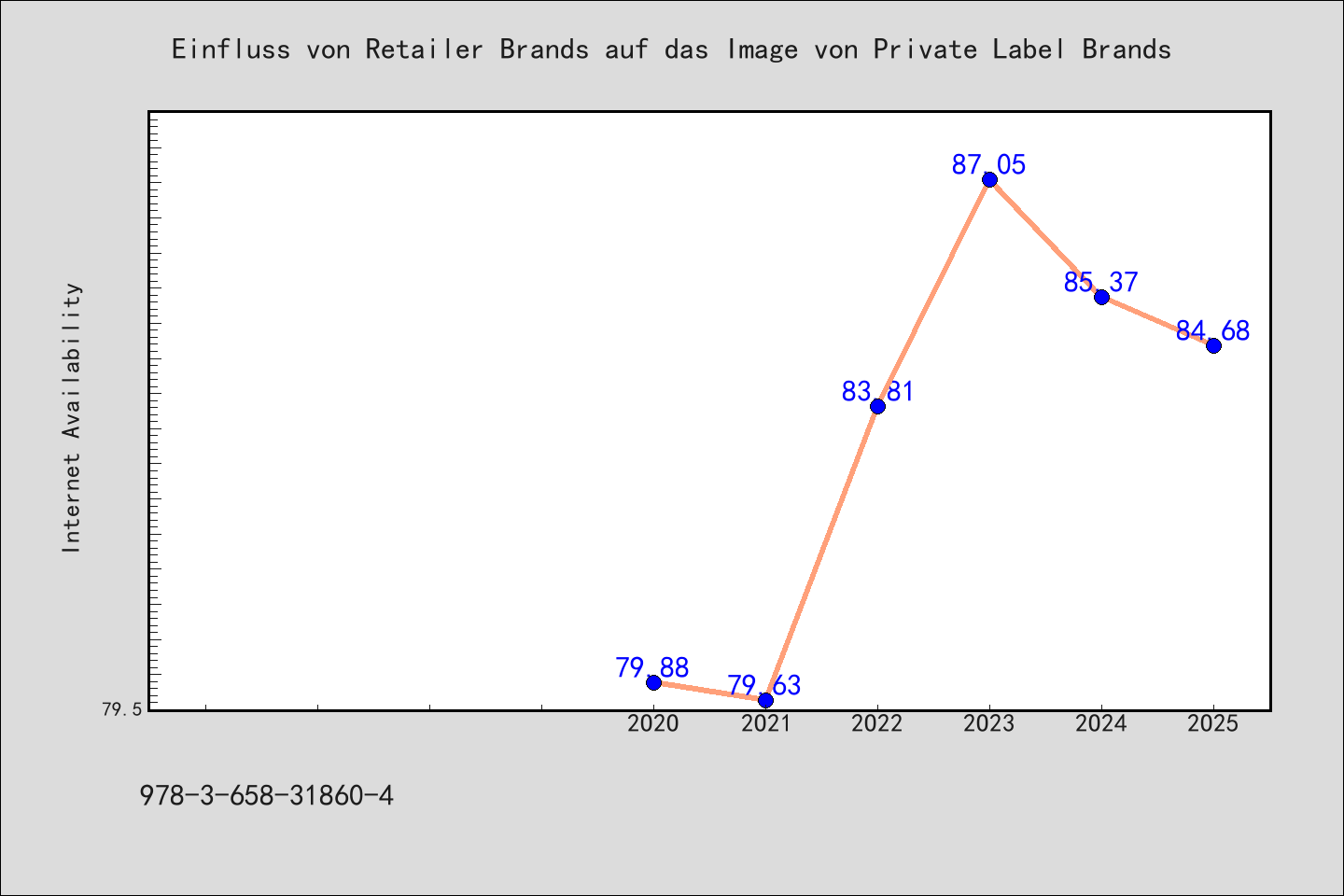Click the x-axis tick label 2025

click(1213, 723)
